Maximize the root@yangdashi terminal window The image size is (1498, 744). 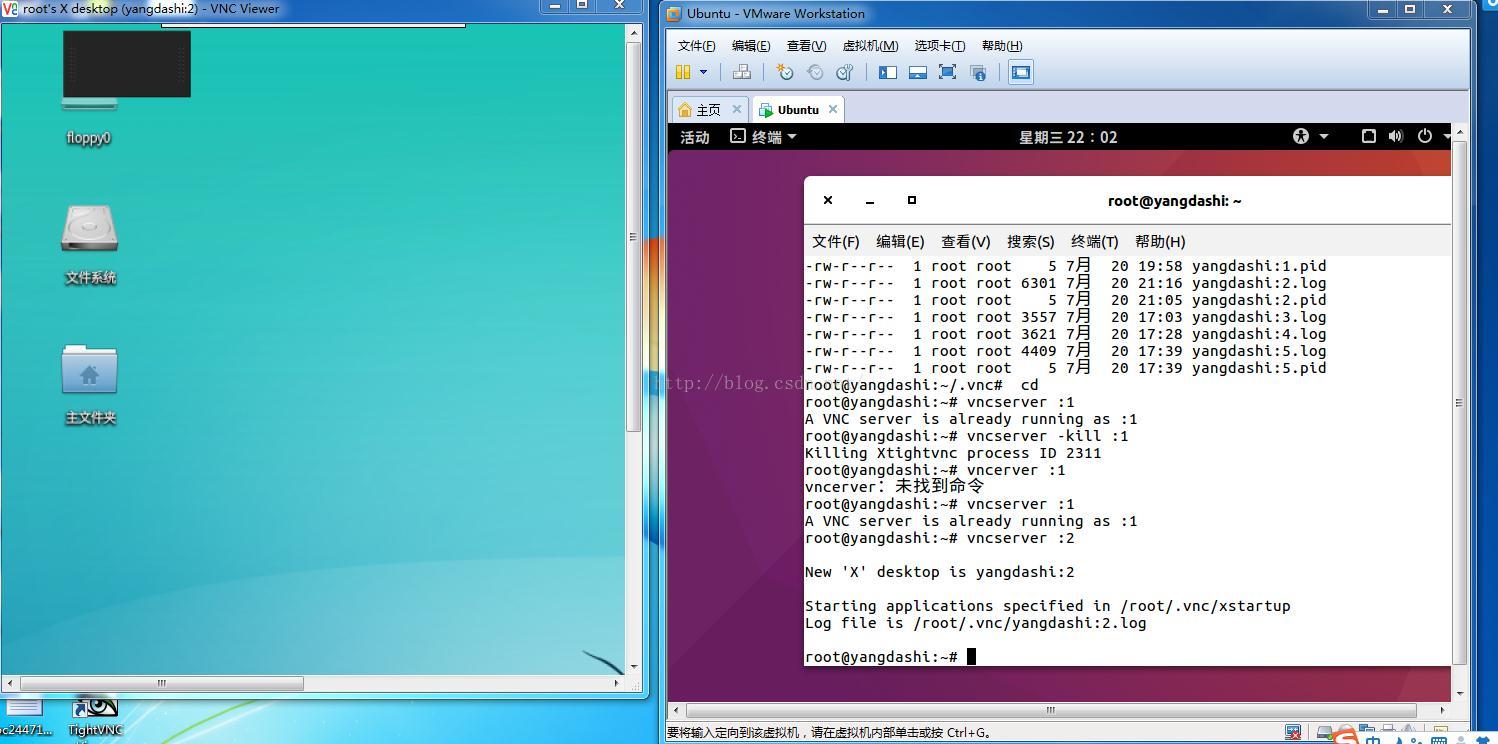point(912,200)
